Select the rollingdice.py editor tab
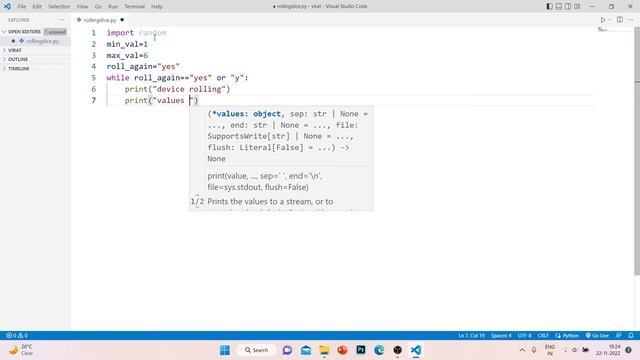Viewport: 640px width, 360px height. 100,20
